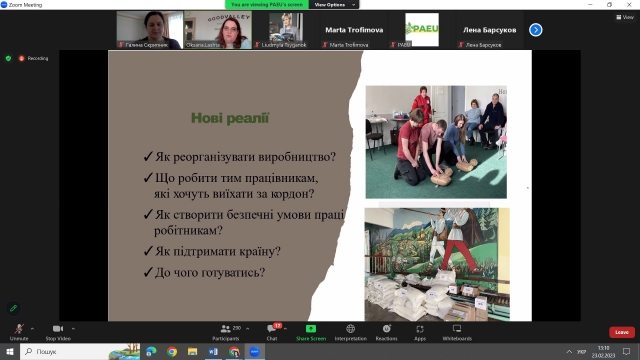Viewport: 640px width, 360px height.
Task: Expand audio options arrow beside Unmute
Action: click(x=32, y=329)
